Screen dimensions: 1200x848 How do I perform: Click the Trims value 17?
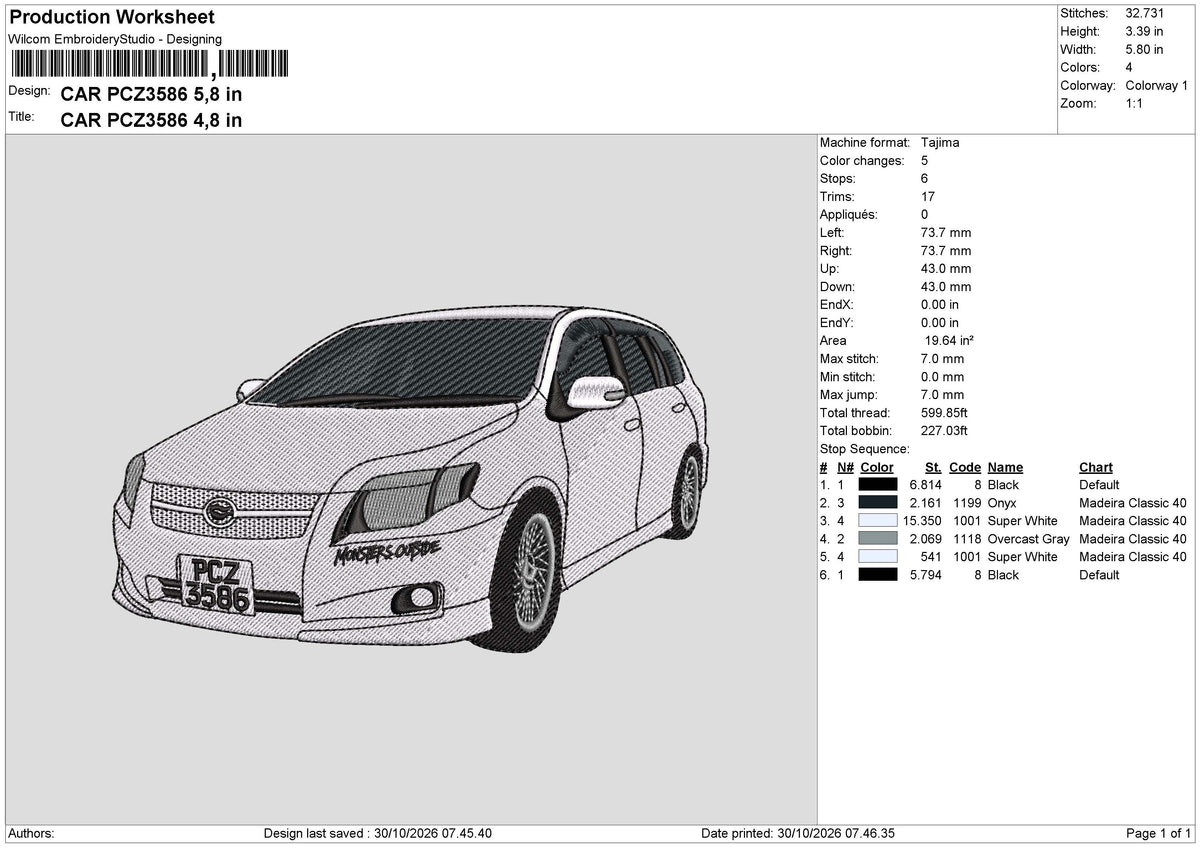[928, 196]
